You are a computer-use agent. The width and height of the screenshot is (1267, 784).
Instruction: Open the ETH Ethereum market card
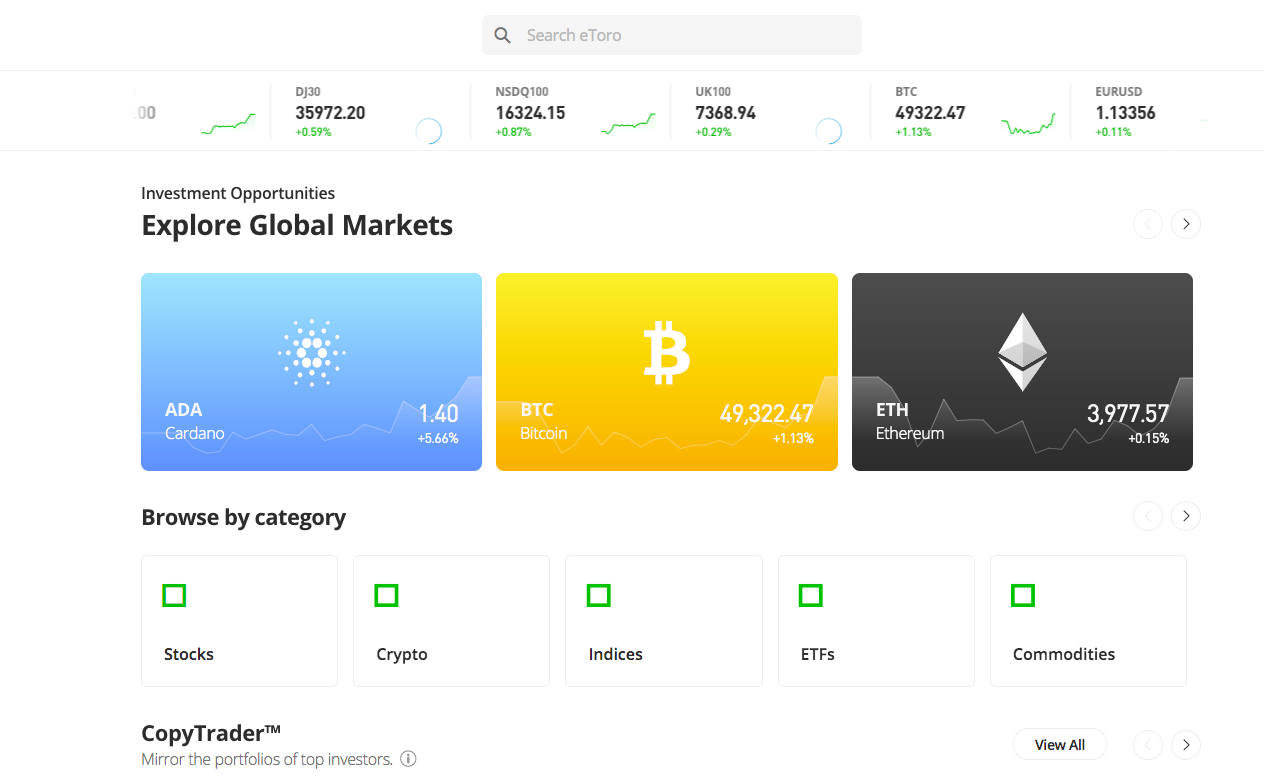(1022, 372)
